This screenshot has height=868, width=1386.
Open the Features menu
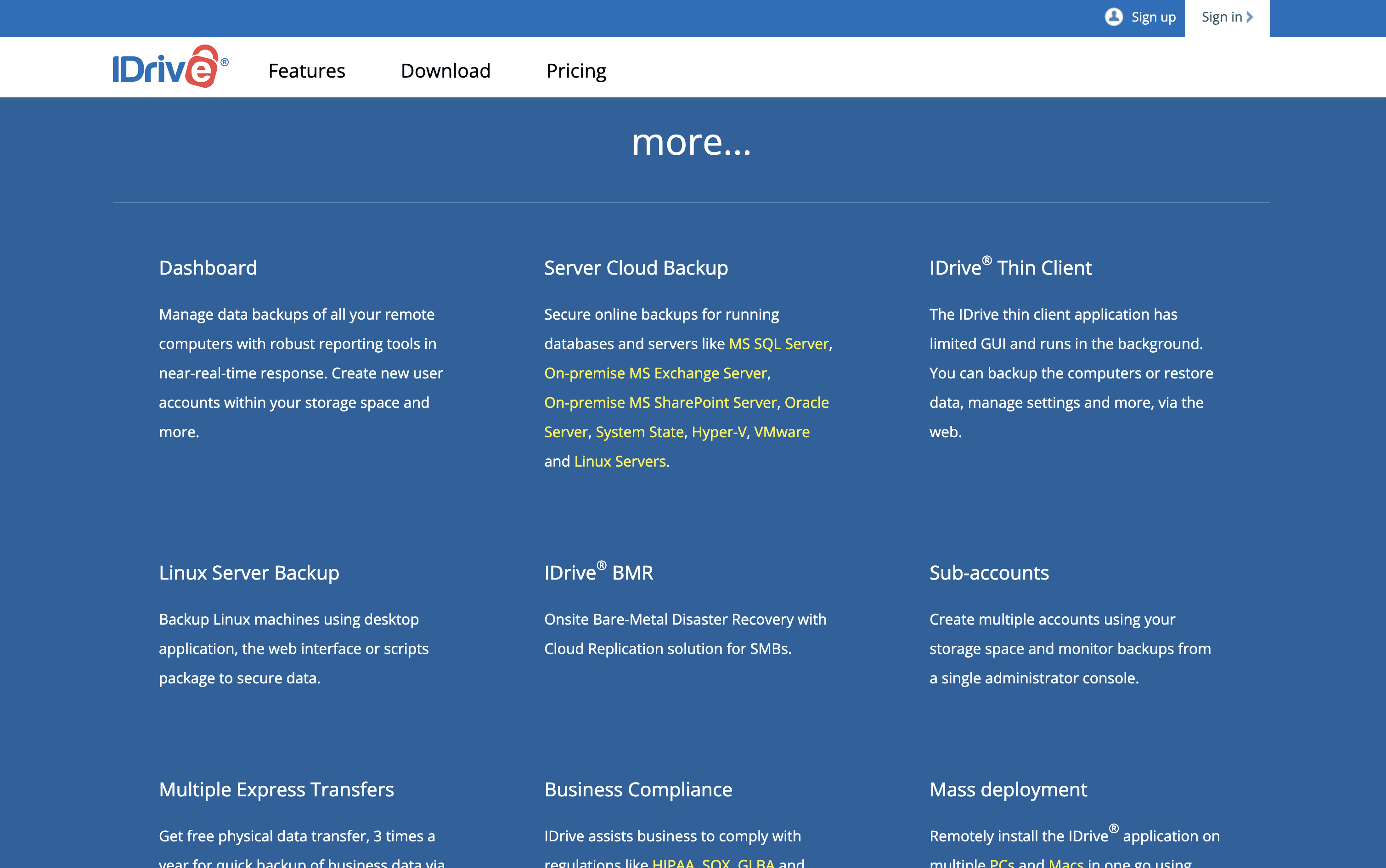pos(306,71)
